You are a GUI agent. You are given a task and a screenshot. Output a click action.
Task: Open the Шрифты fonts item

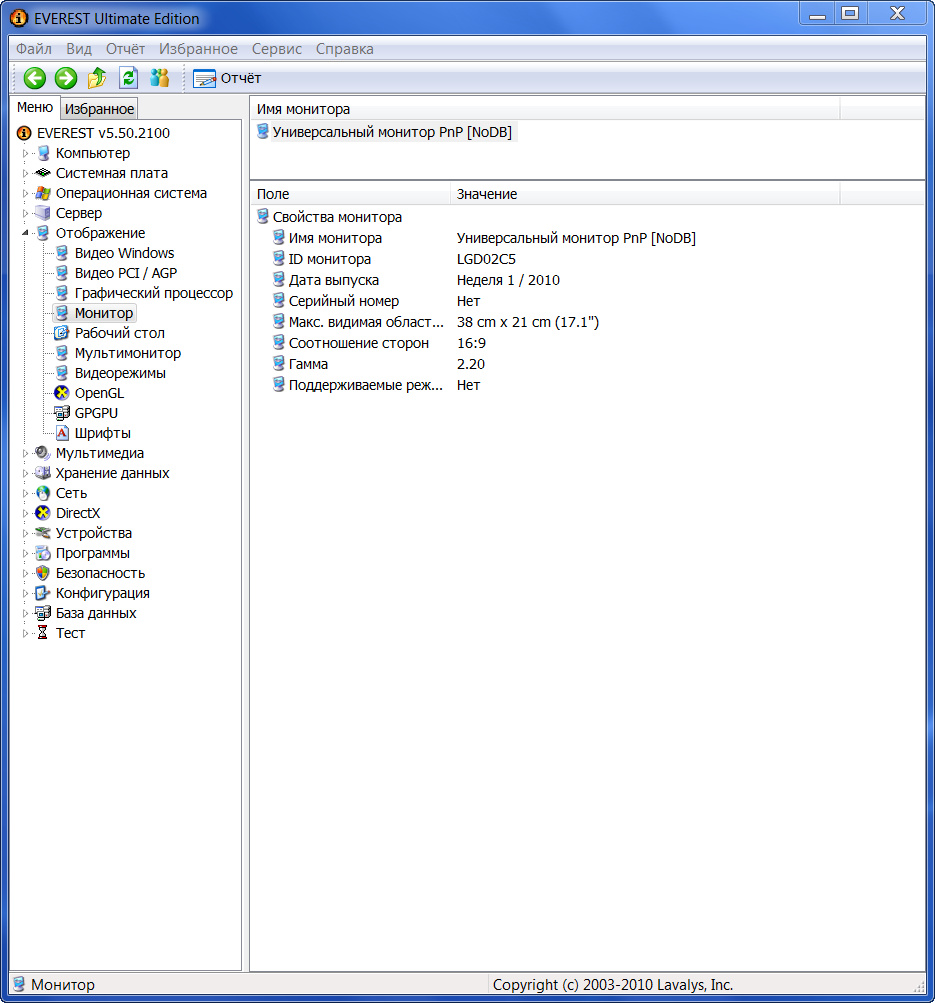[x=102, y=433]
